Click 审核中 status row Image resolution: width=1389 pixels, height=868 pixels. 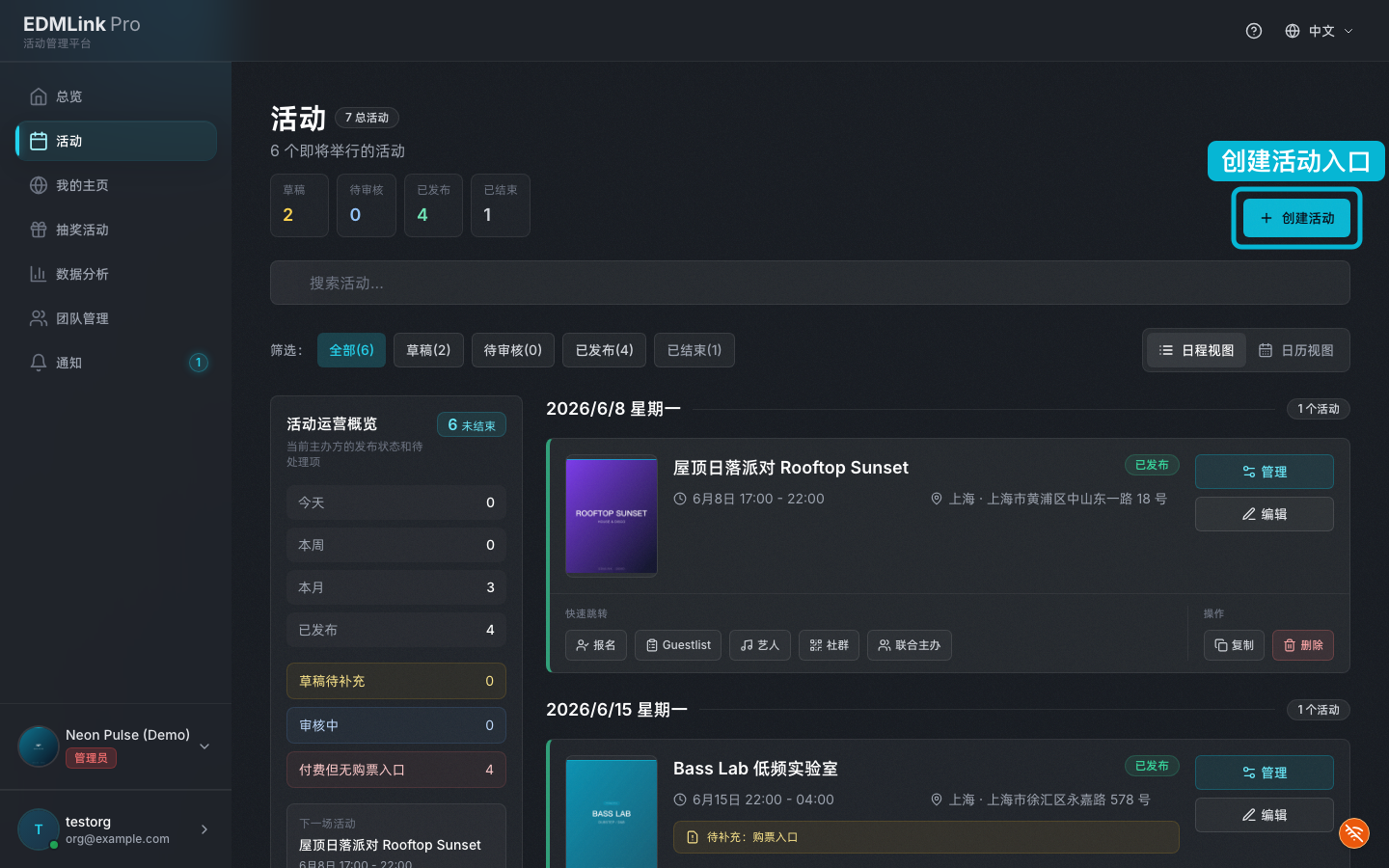[396, 725]
